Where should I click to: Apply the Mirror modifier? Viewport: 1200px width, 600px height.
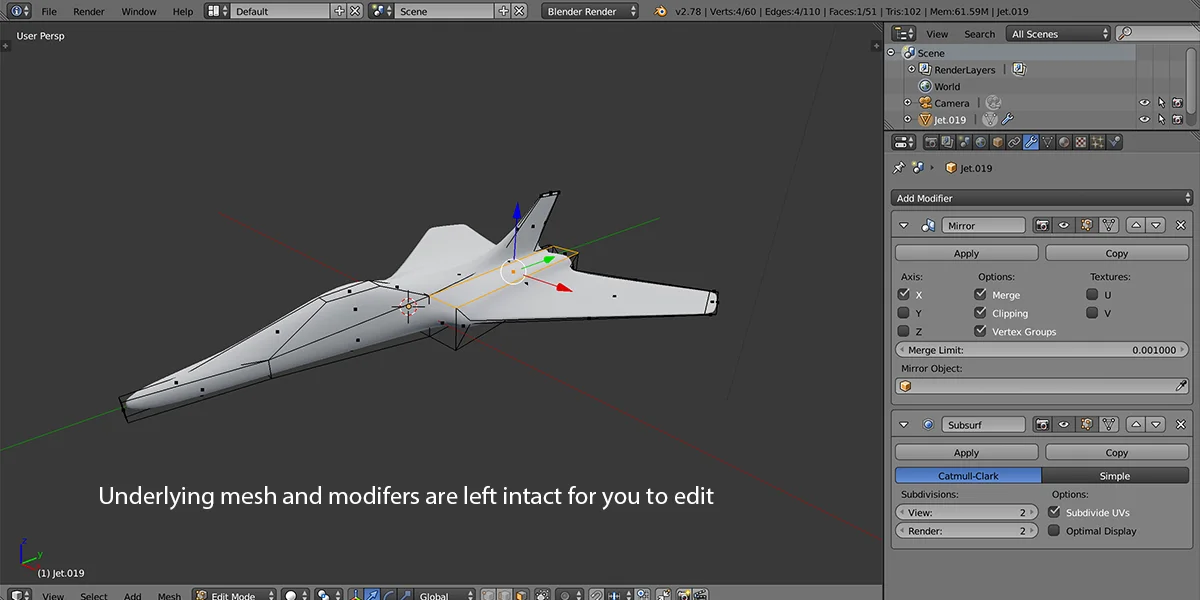[x=965, y=252]
